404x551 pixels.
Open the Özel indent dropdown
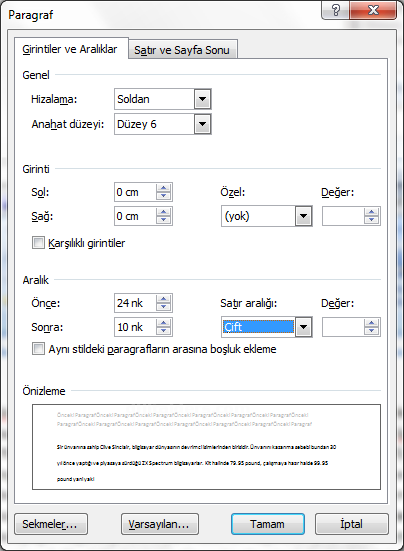click(304, 216)
